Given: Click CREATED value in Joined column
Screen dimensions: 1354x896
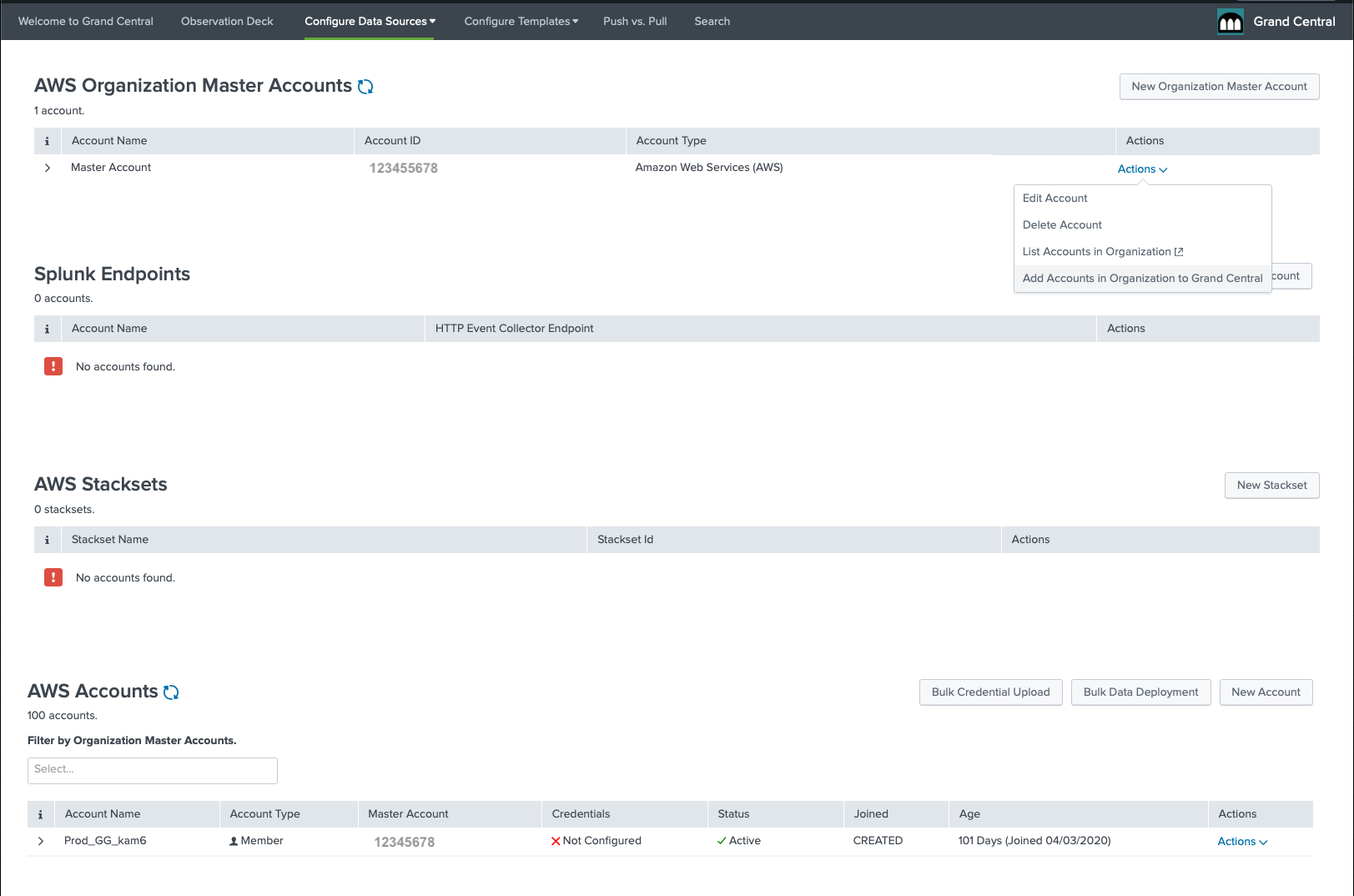Looking at the screenshot, I should pyautogui.click(x=878, y=841).
